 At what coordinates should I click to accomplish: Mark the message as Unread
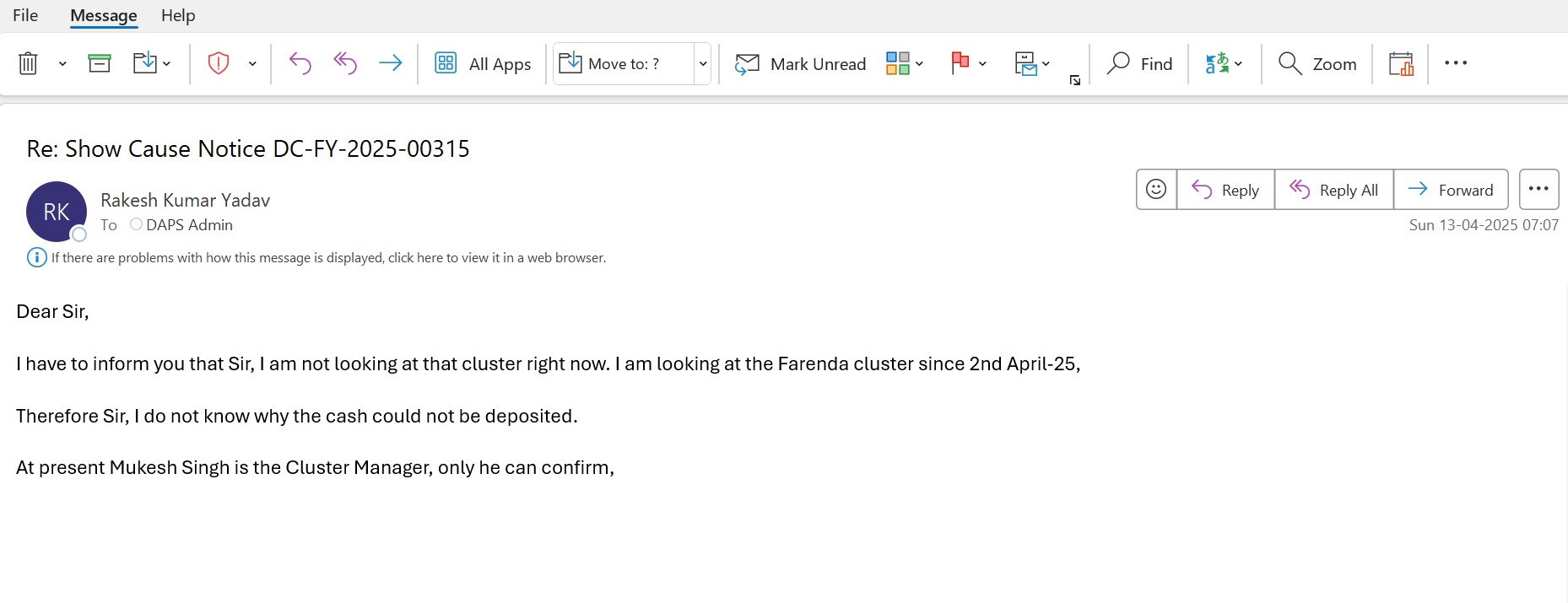[801, 64]
